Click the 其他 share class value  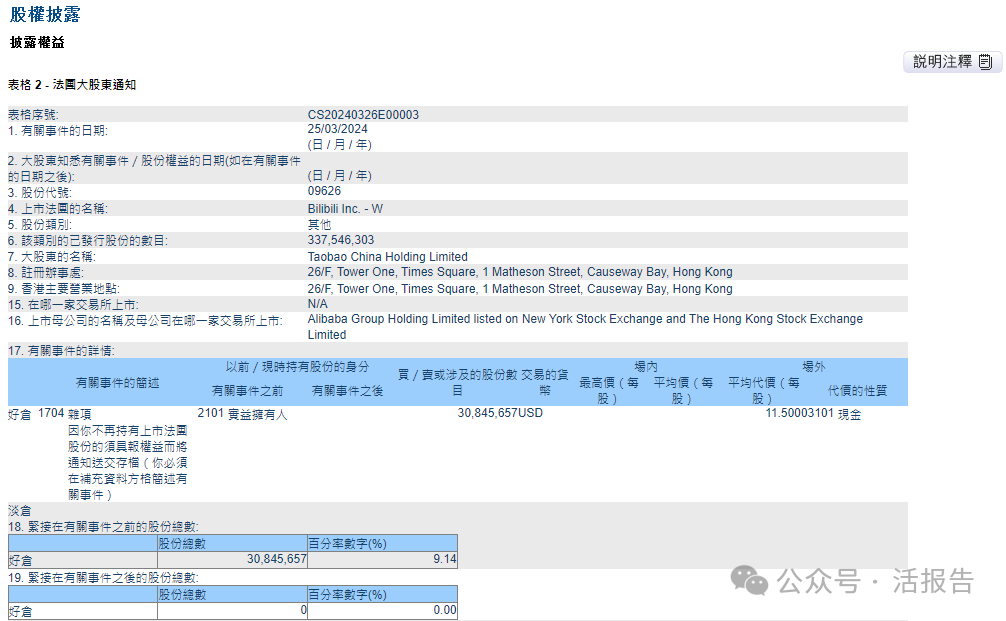click(320, 225)
